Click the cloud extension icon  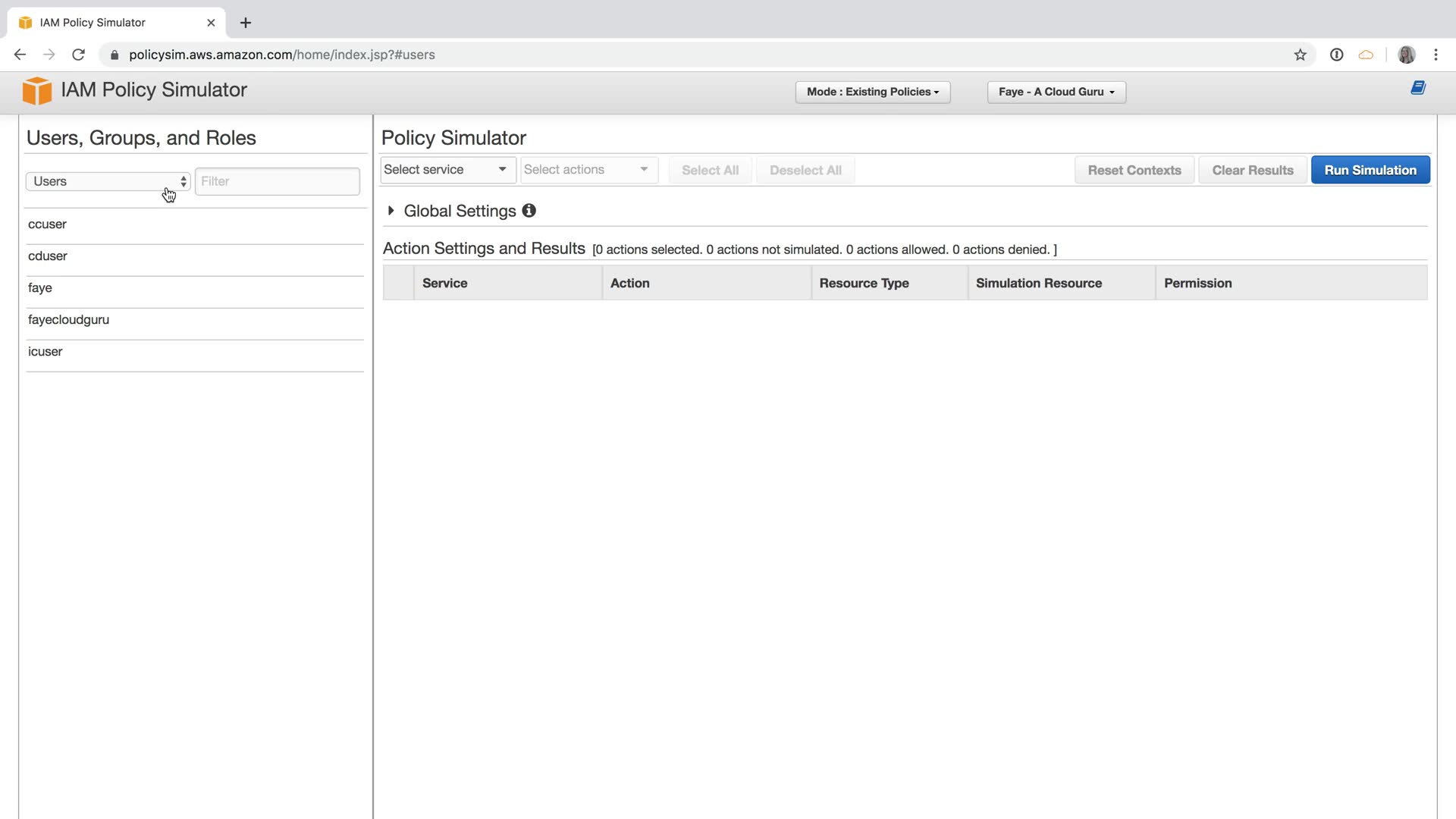[x=1366, y=55]
